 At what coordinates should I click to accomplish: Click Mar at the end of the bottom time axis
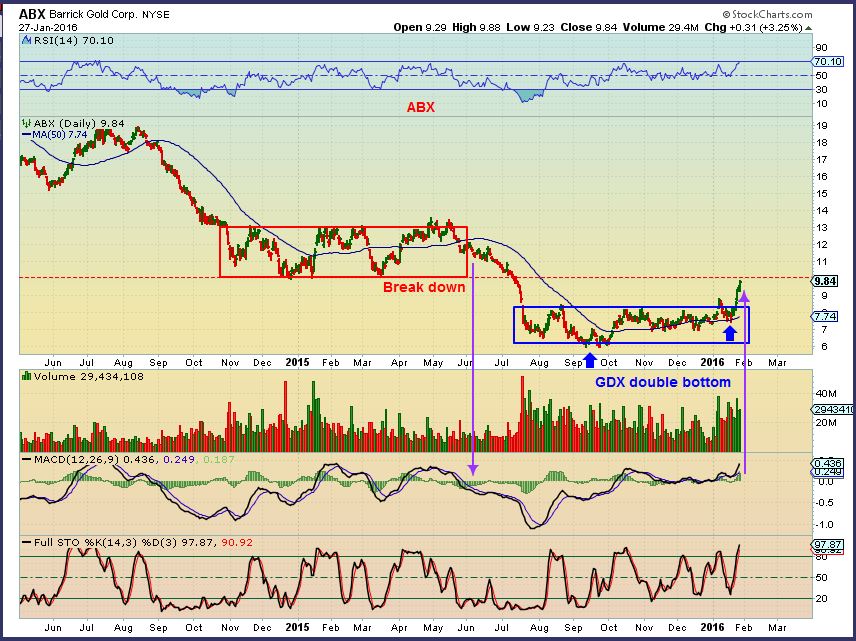777,627
